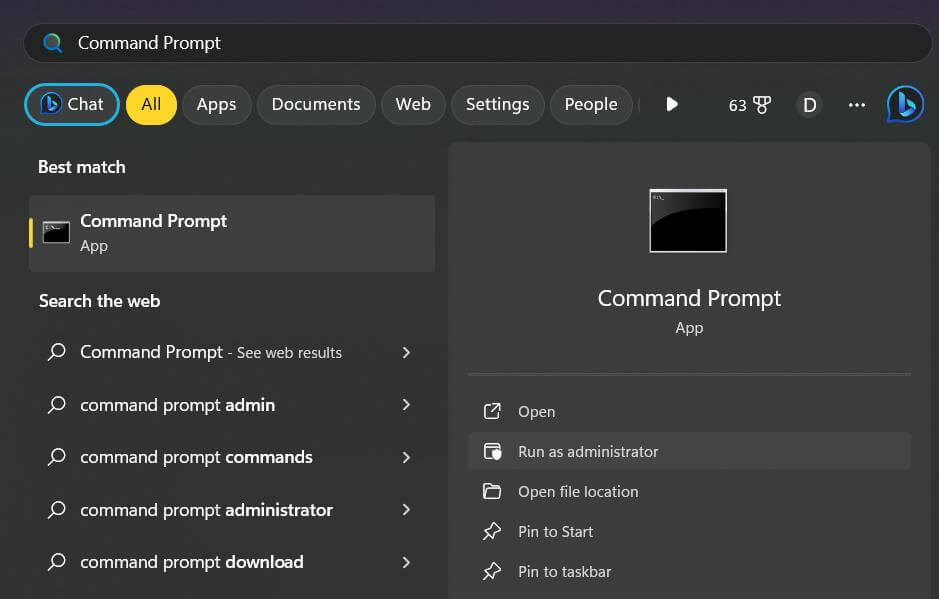
Task: Click the Bing Chat icon at top right
Action: pyautogui.click(x=905, y=104)
